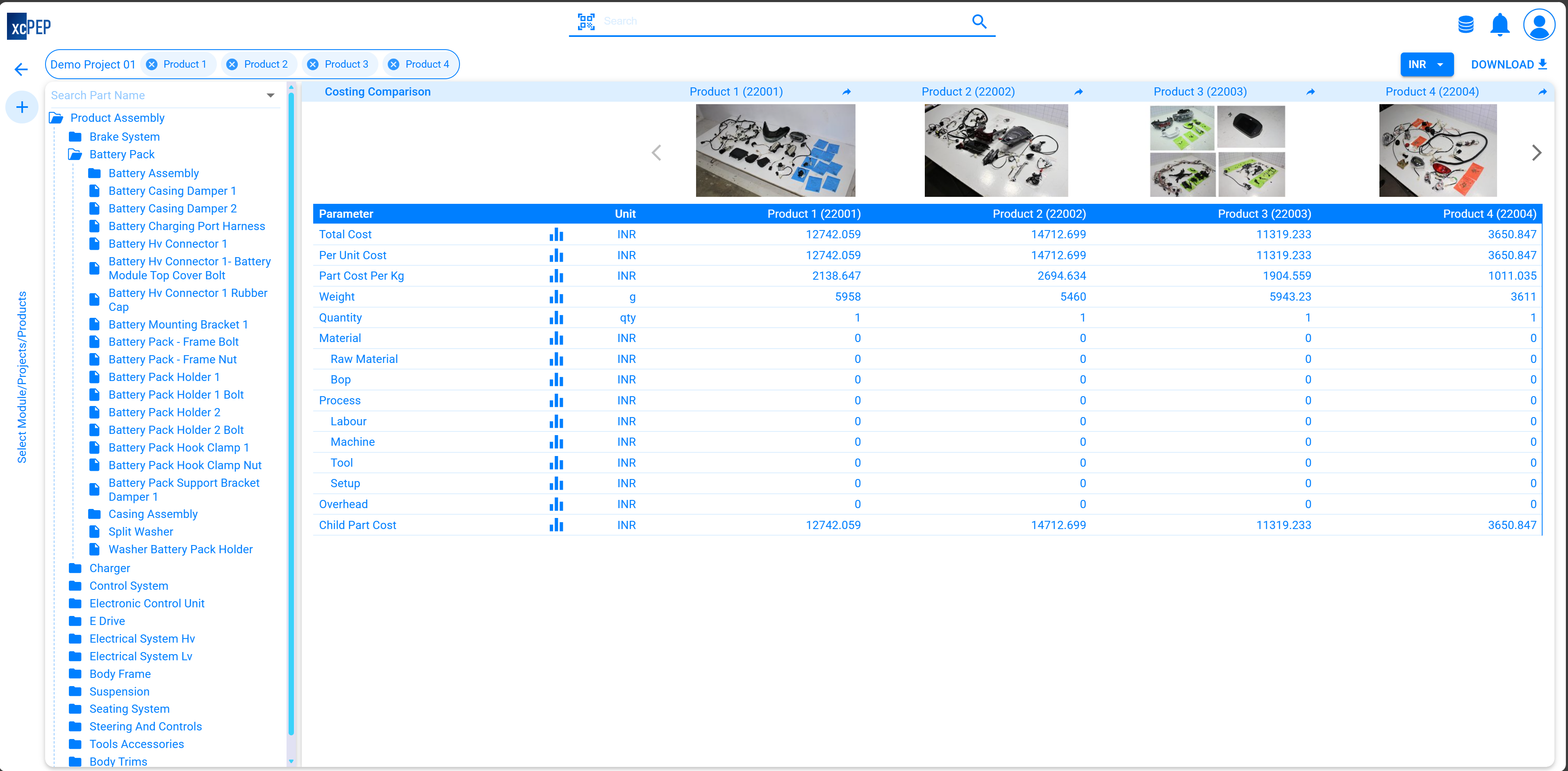Advance the image carousel with right arrow
This screenshot has height=771, width=1568.
[x=1536, y=152]
